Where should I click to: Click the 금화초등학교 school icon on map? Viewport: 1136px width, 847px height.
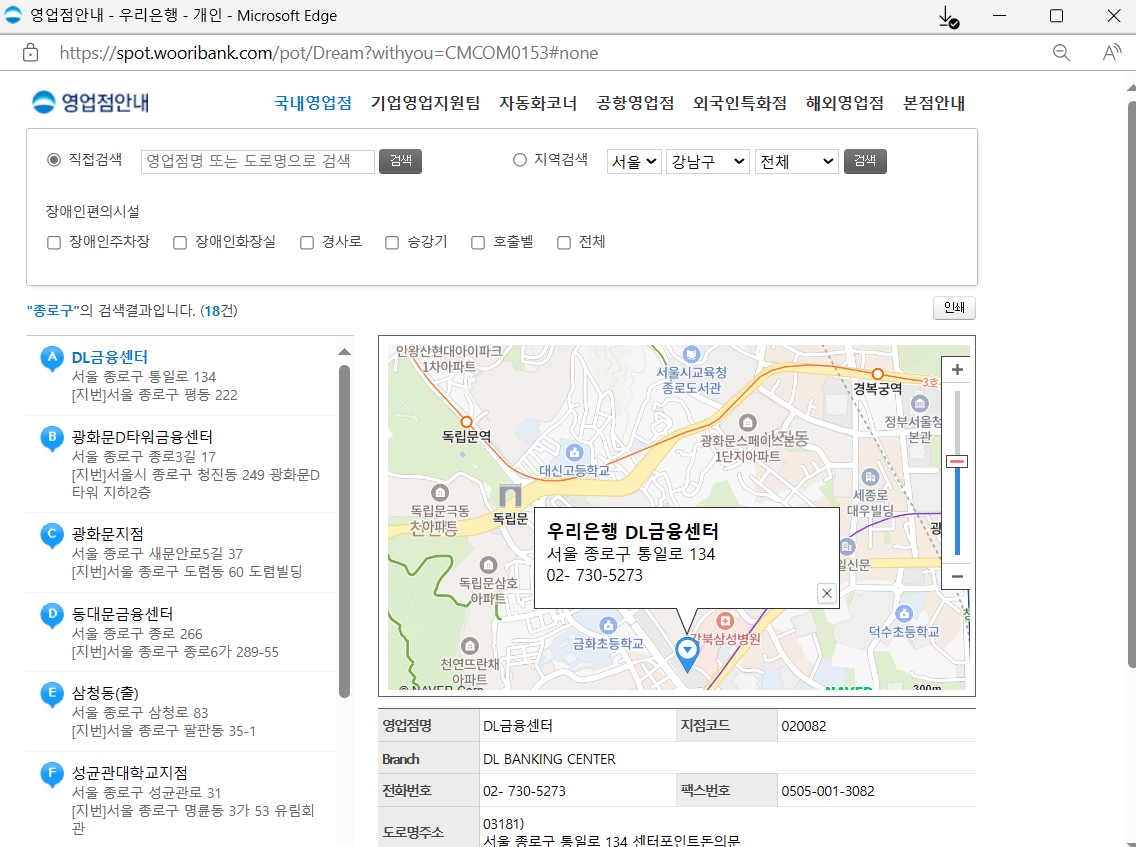[x=608, y=625]
